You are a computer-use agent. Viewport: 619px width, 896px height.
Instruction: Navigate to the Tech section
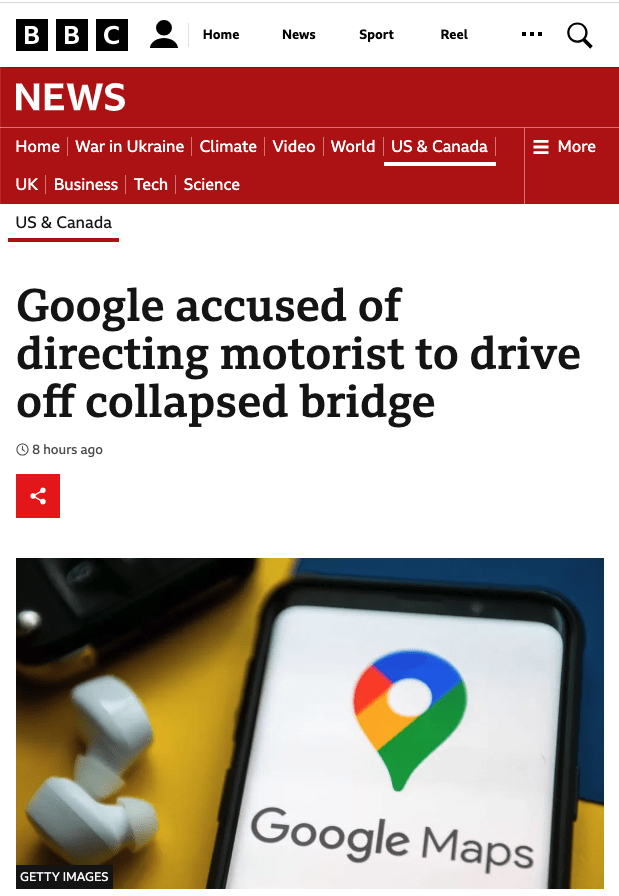coord(151,185)
